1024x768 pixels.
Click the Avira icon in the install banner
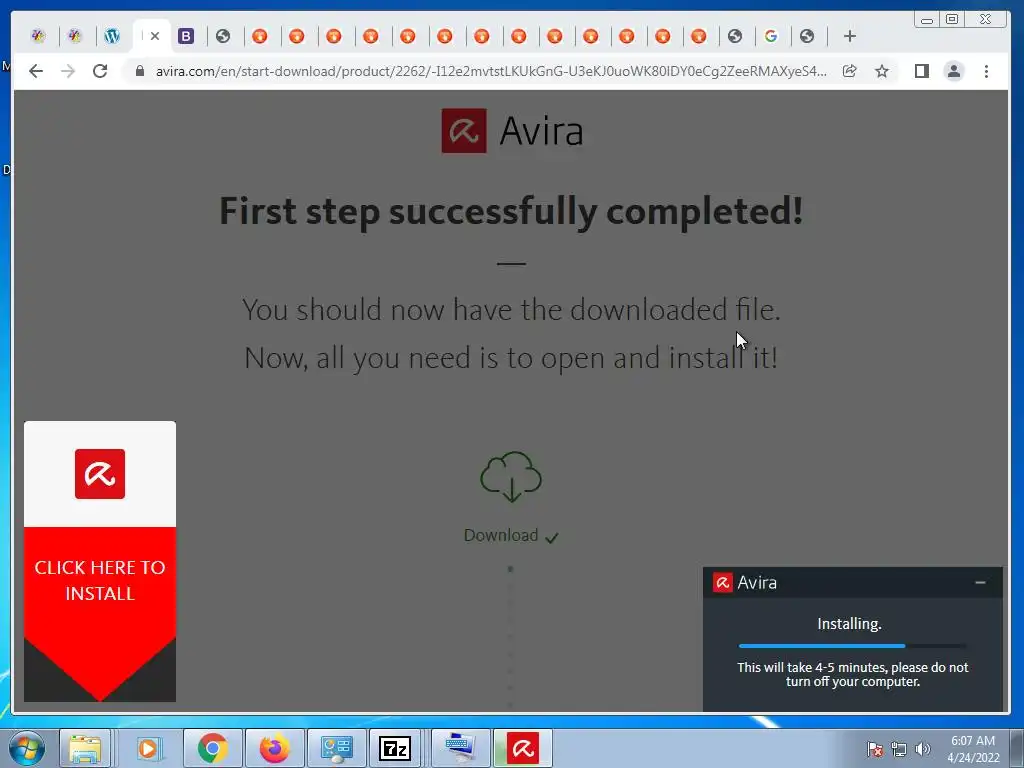[100, 474]
